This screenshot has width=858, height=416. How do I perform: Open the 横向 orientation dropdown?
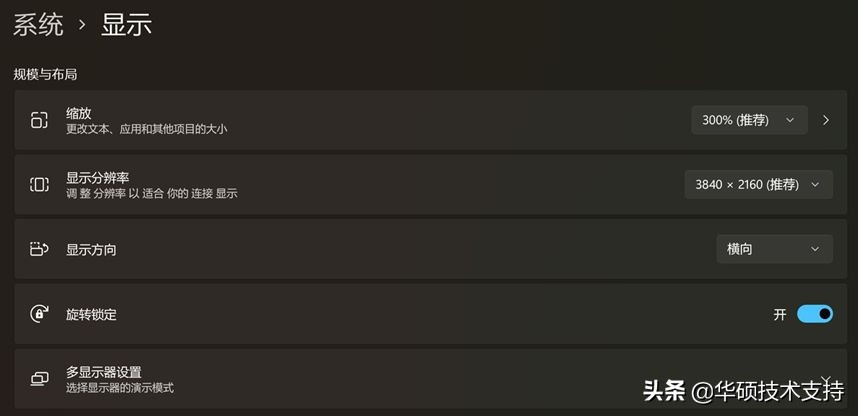(774, 249)
